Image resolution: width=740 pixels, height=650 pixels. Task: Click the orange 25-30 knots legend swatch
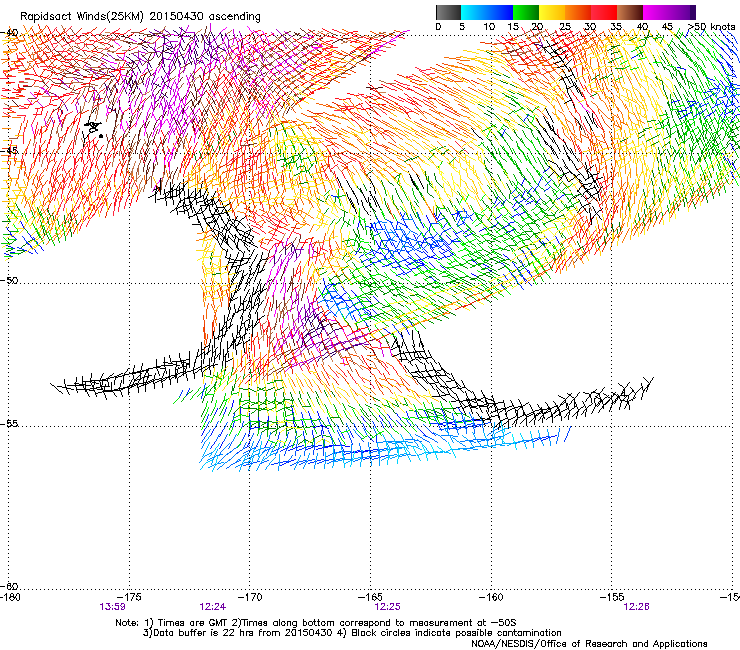pyautogui.click(x=578, y=12)
